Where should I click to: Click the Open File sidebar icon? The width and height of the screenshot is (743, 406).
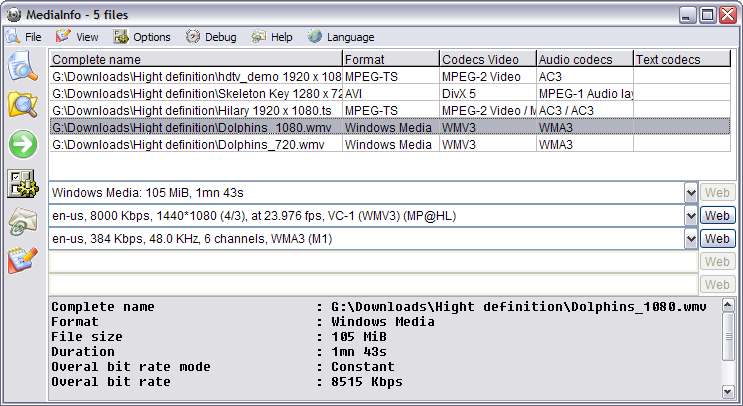click(22, 68)
